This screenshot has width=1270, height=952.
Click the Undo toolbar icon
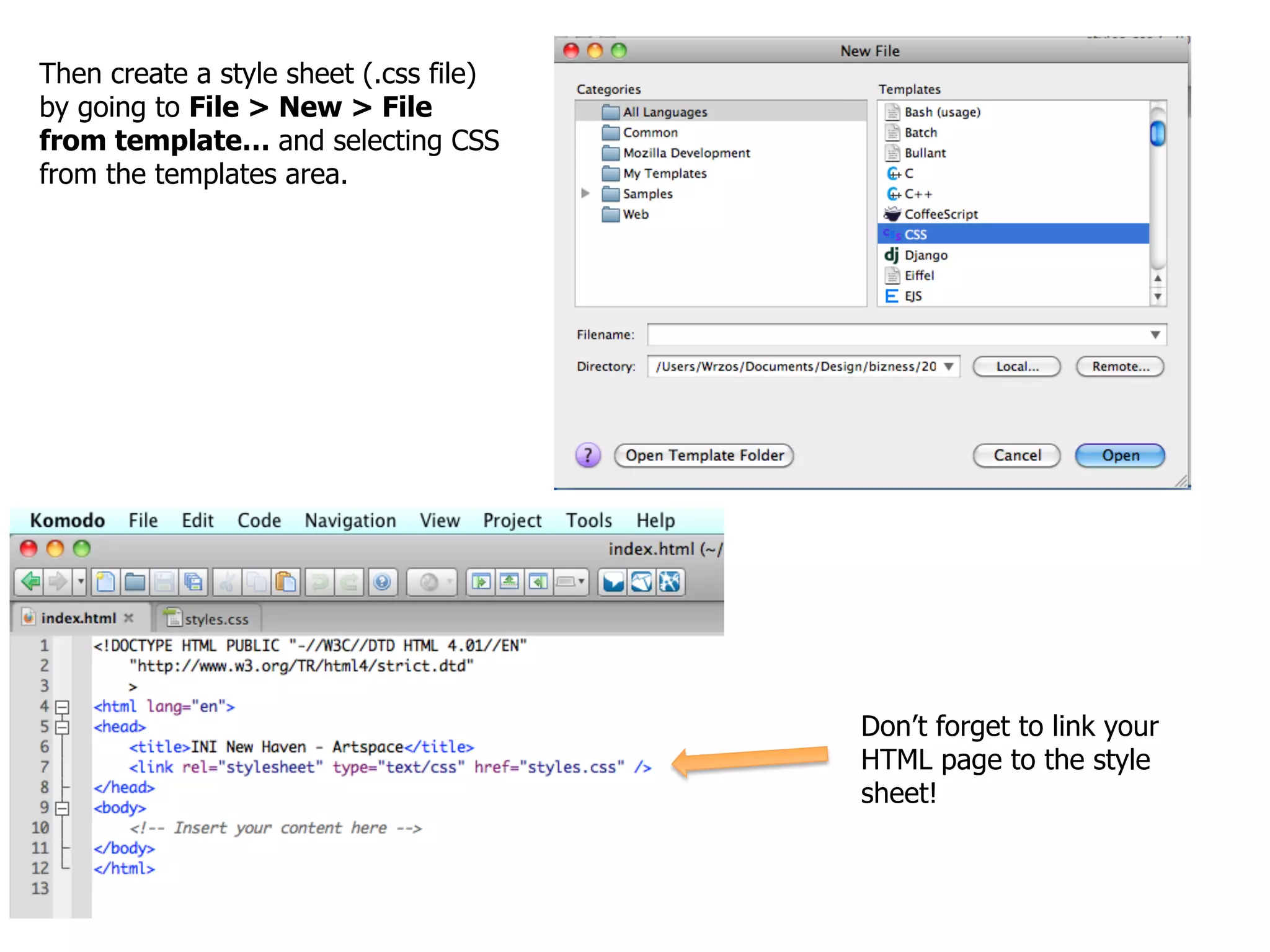point(320,581)
